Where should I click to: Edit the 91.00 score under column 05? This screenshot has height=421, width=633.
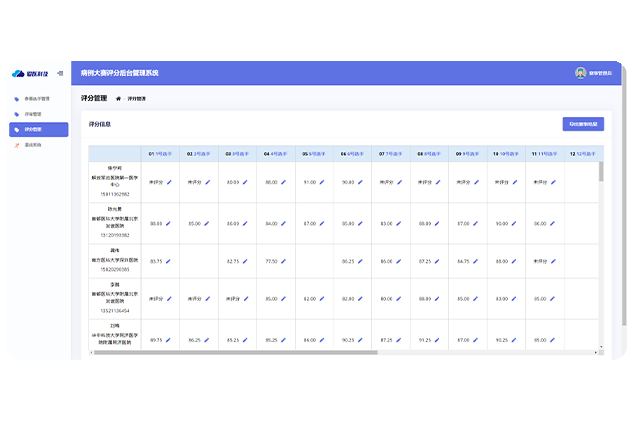(322, 182)
